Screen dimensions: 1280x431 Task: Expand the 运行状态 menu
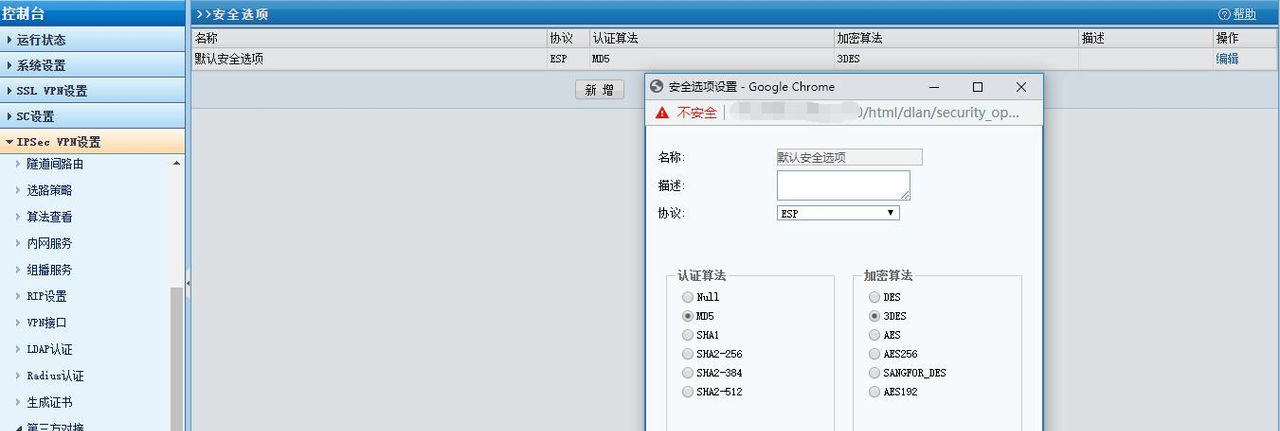[x=92, y=40]
